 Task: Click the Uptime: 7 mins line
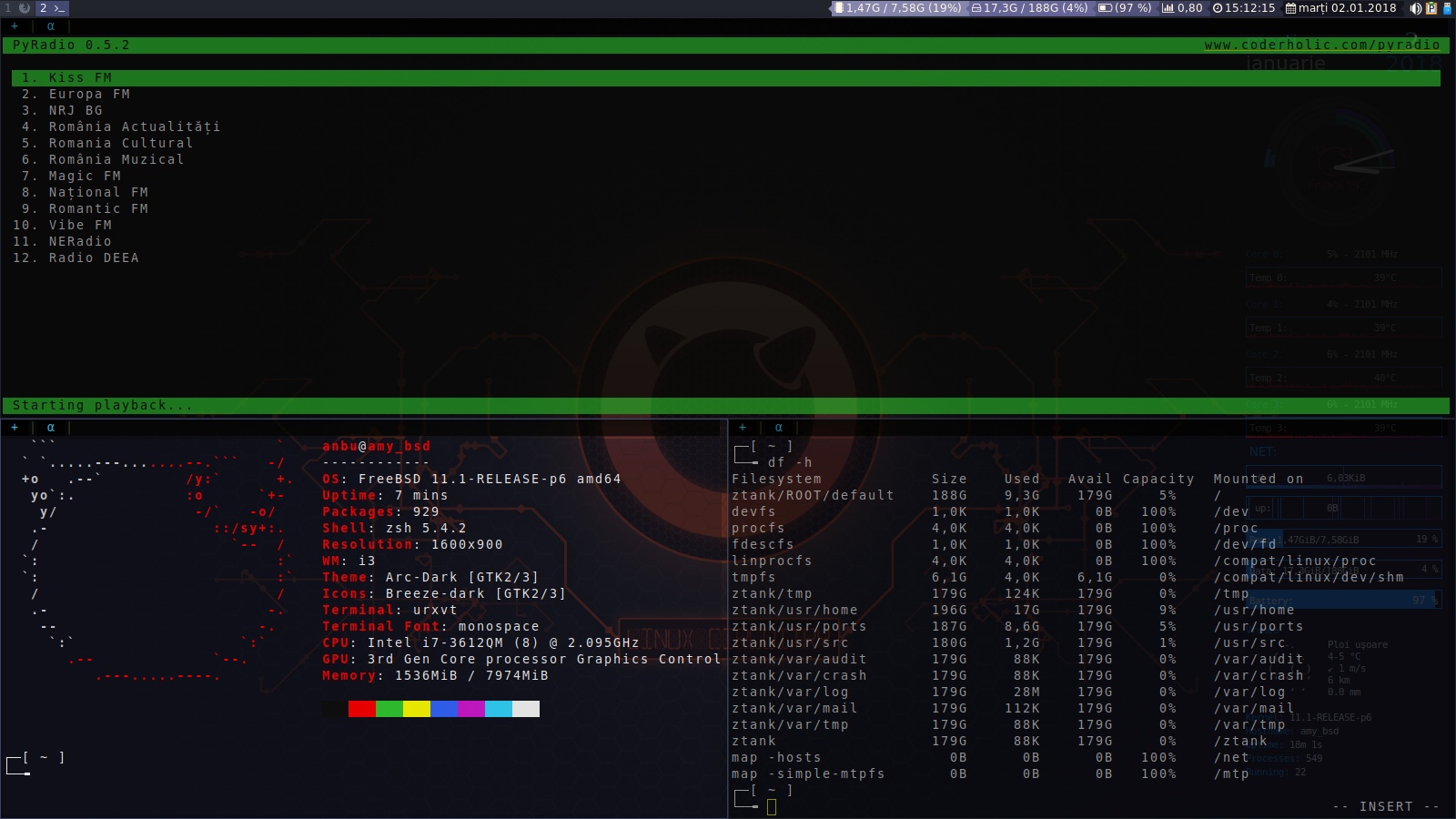click(x=385, y=496)
